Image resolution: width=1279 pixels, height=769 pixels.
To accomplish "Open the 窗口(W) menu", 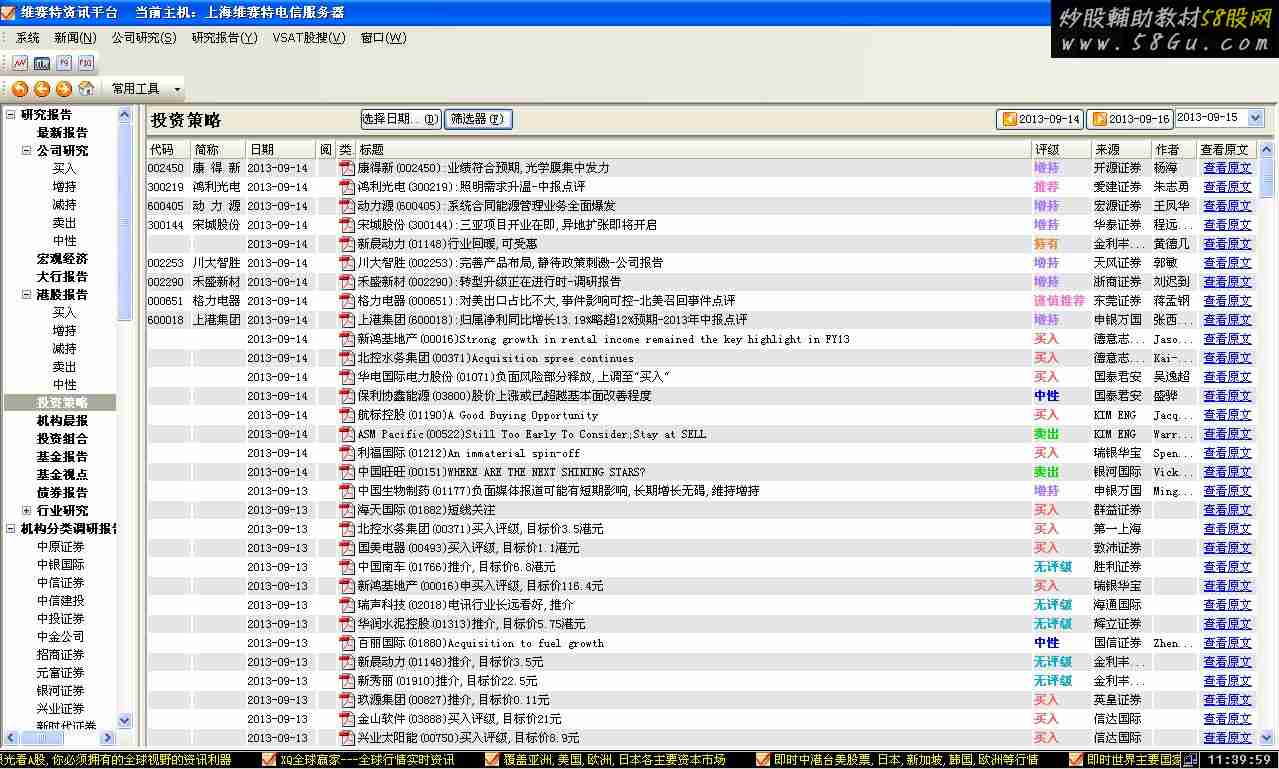I will point(383,38).
